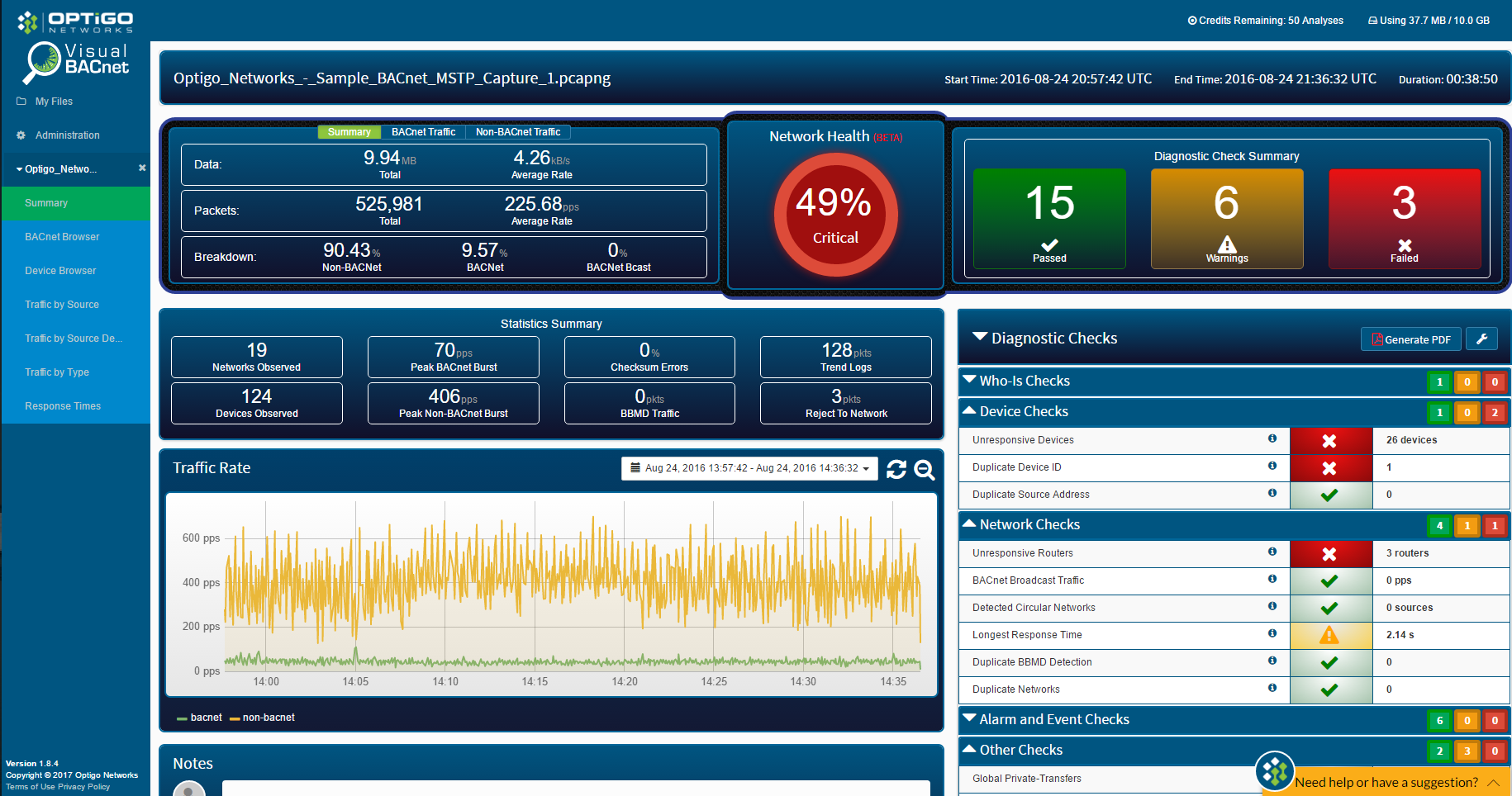Collapse Network Checks section
Viewport: 1512px width, 796px height.
[x=970, y=524]
